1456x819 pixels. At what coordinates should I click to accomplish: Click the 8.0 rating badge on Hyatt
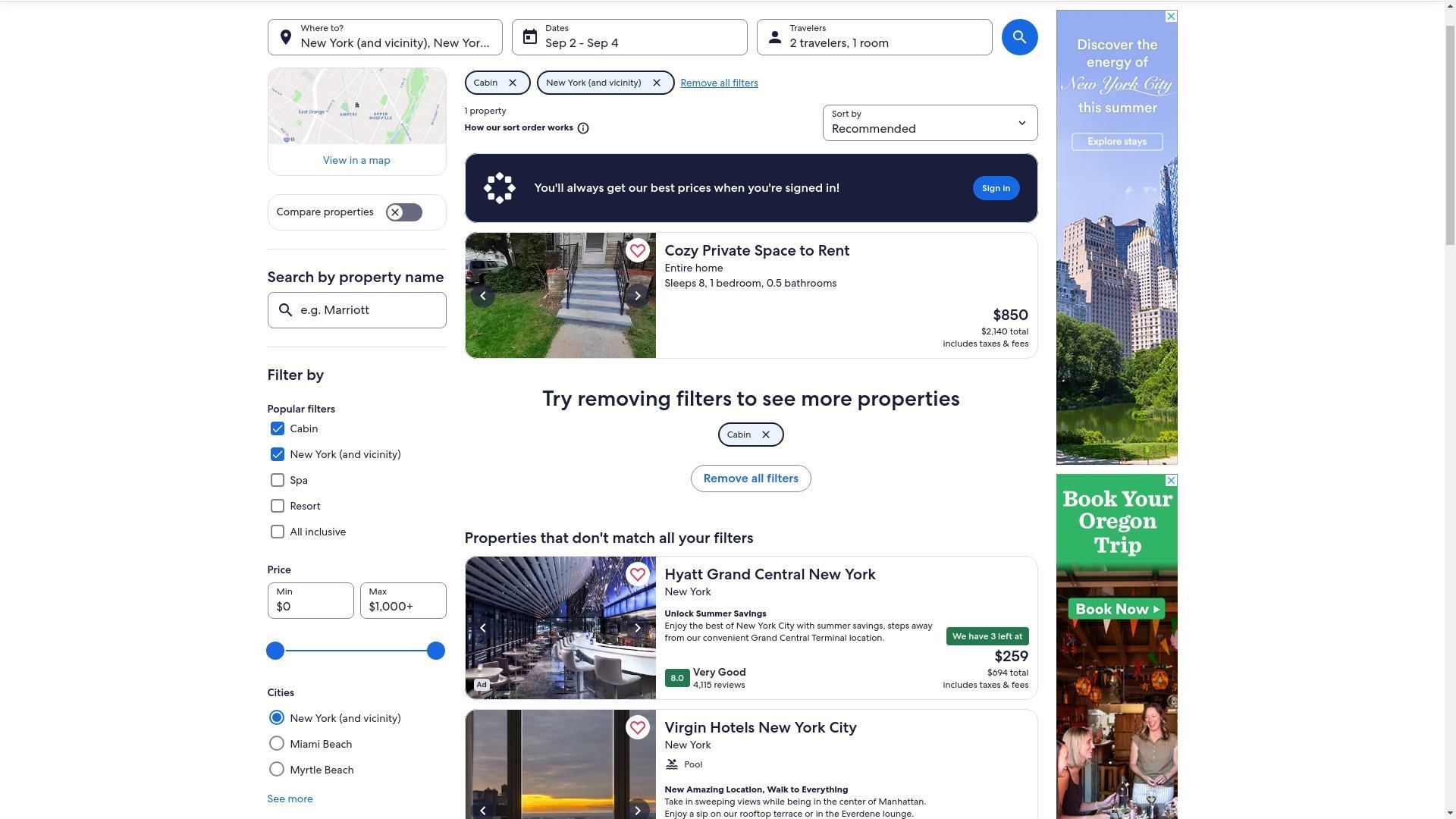(x=677, y=678)
